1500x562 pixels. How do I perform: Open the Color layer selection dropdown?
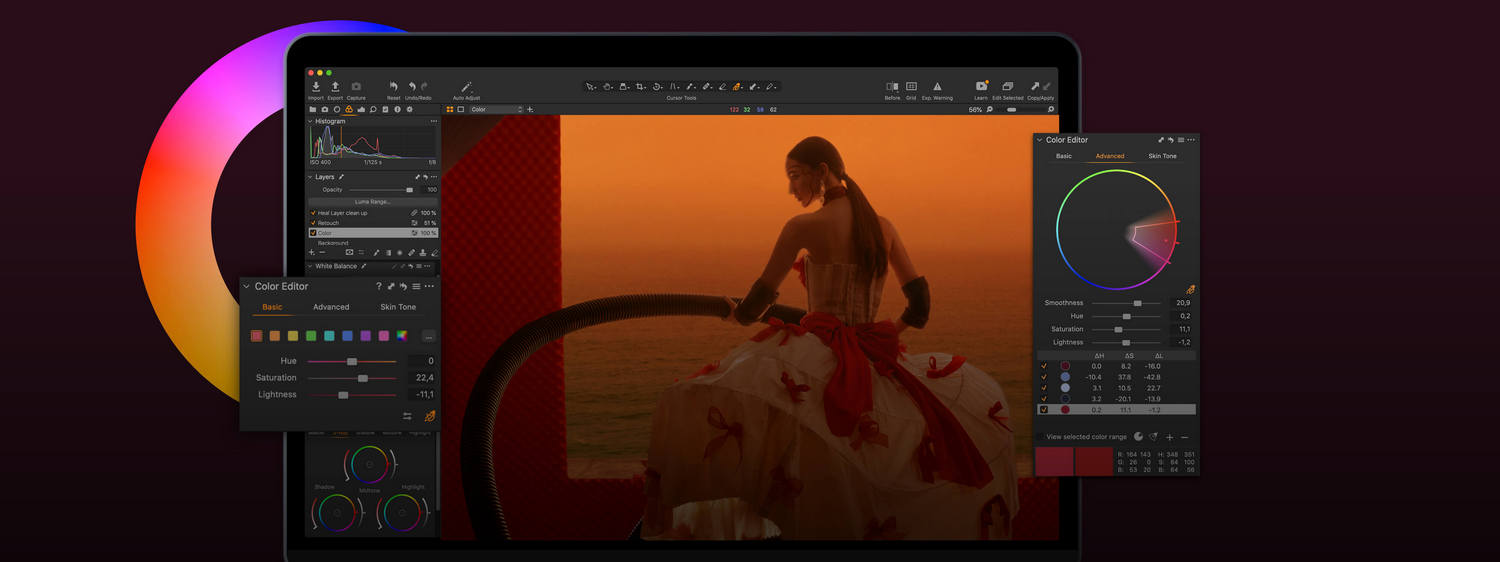point(496,109)
